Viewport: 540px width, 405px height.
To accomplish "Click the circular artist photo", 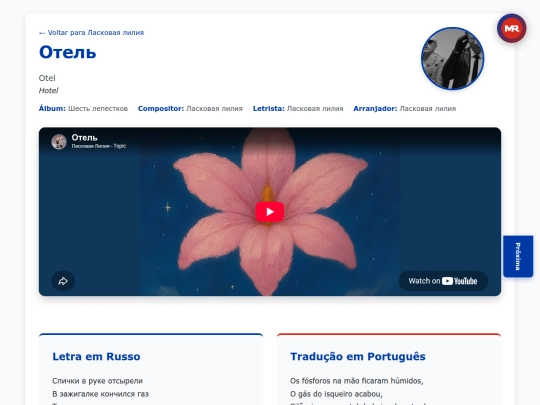I will coord(453,59).
